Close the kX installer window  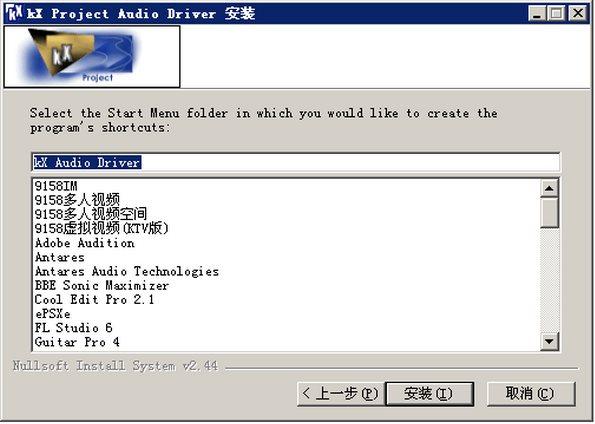(x=578, y=14)
